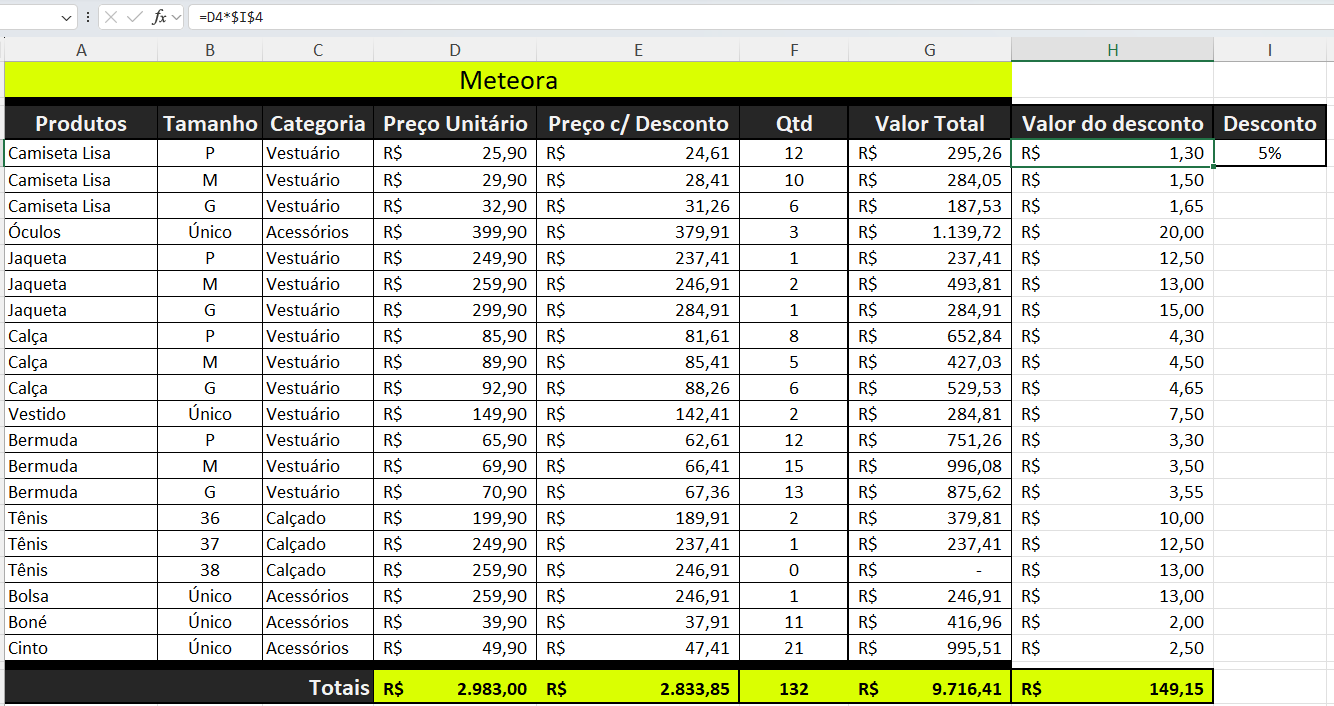Select the Categoria header cell
1334x706 pixels.
(x=318, y=123)
